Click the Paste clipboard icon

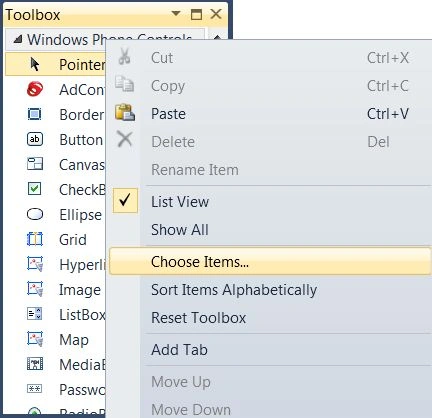click(x=125, y=112)
